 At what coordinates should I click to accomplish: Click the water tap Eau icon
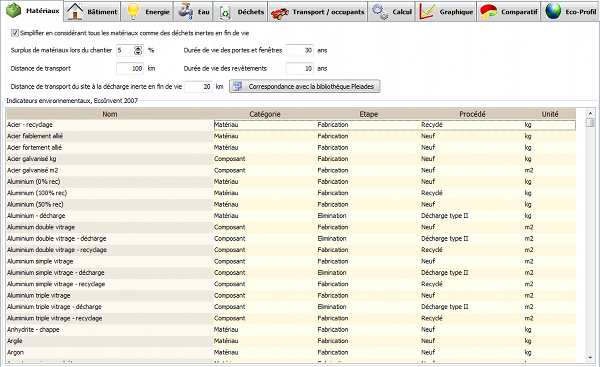tap(186, 11)
